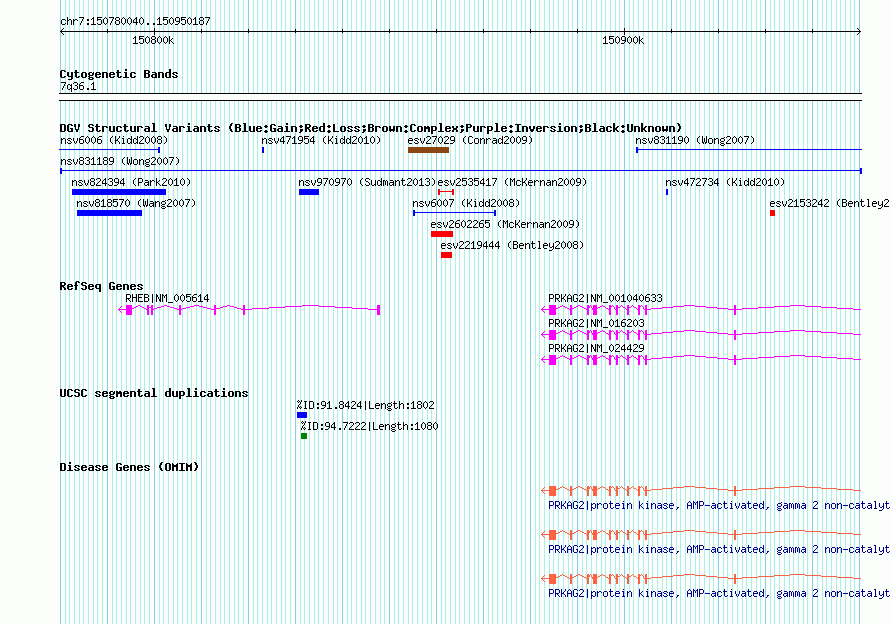
Task: Click third OMIM PRKAG2 protein kinase description
Action: coord(719,593)
